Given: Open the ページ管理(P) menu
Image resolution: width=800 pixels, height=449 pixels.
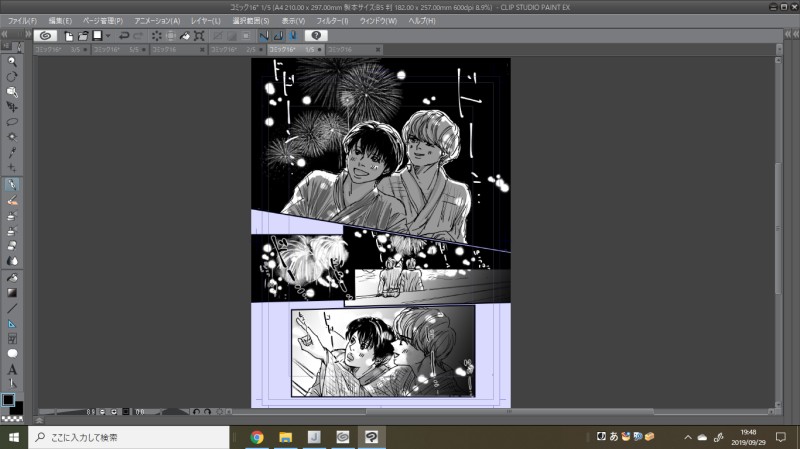Looking at the screenshot, I should [103, 21].
